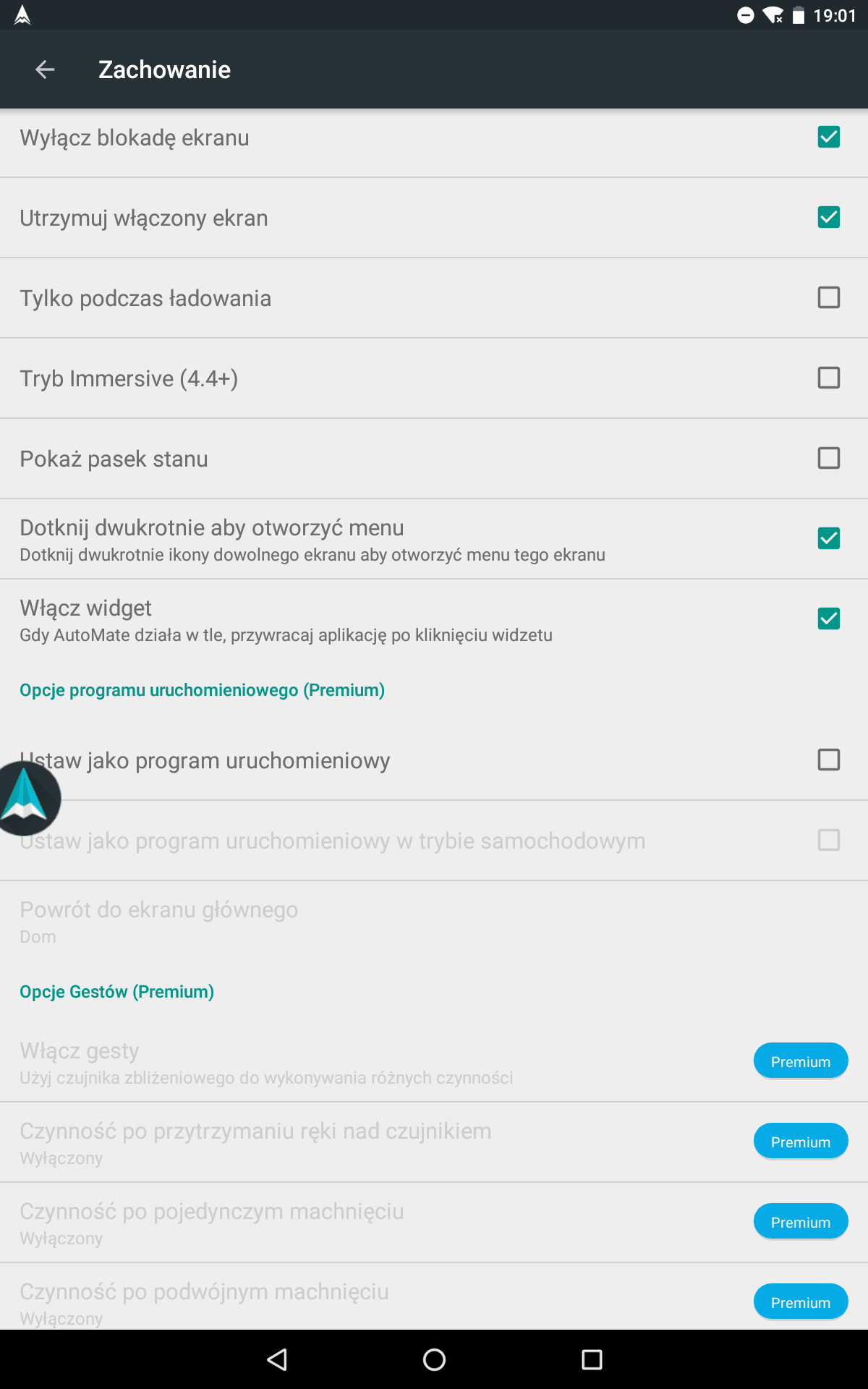Tap Premium button for pojedynczym machnięciu action
Viewport: 868px width, 1389px height.
point(801,1222)
